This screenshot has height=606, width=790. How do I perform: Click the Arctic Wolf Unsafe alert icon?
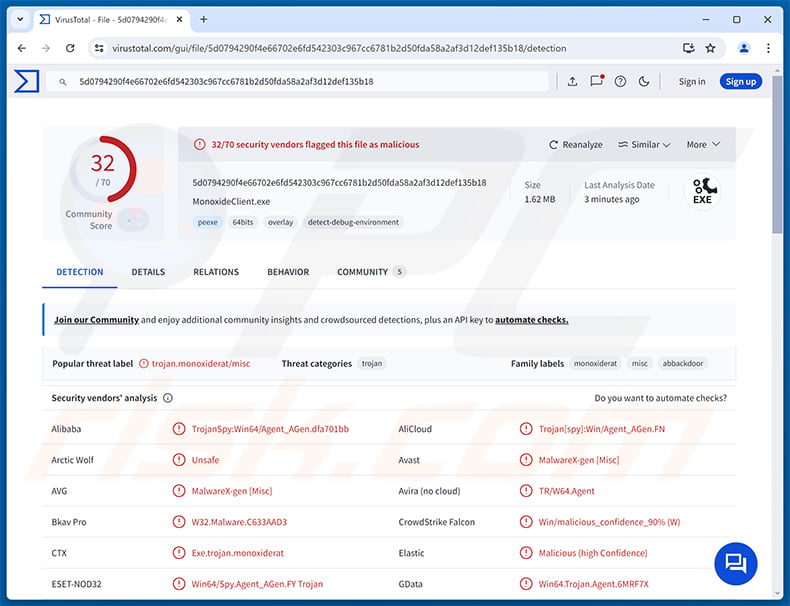[x=179, y=460]
